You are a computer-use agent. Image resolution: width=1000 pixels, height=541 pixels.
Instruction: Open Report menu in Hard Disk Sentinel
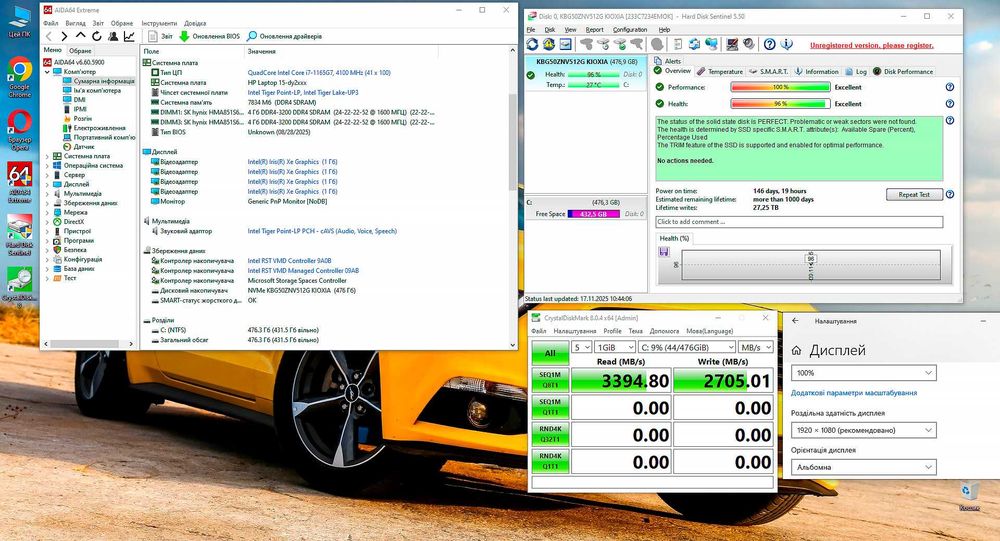pyautogui.click(x=594, y=29)
